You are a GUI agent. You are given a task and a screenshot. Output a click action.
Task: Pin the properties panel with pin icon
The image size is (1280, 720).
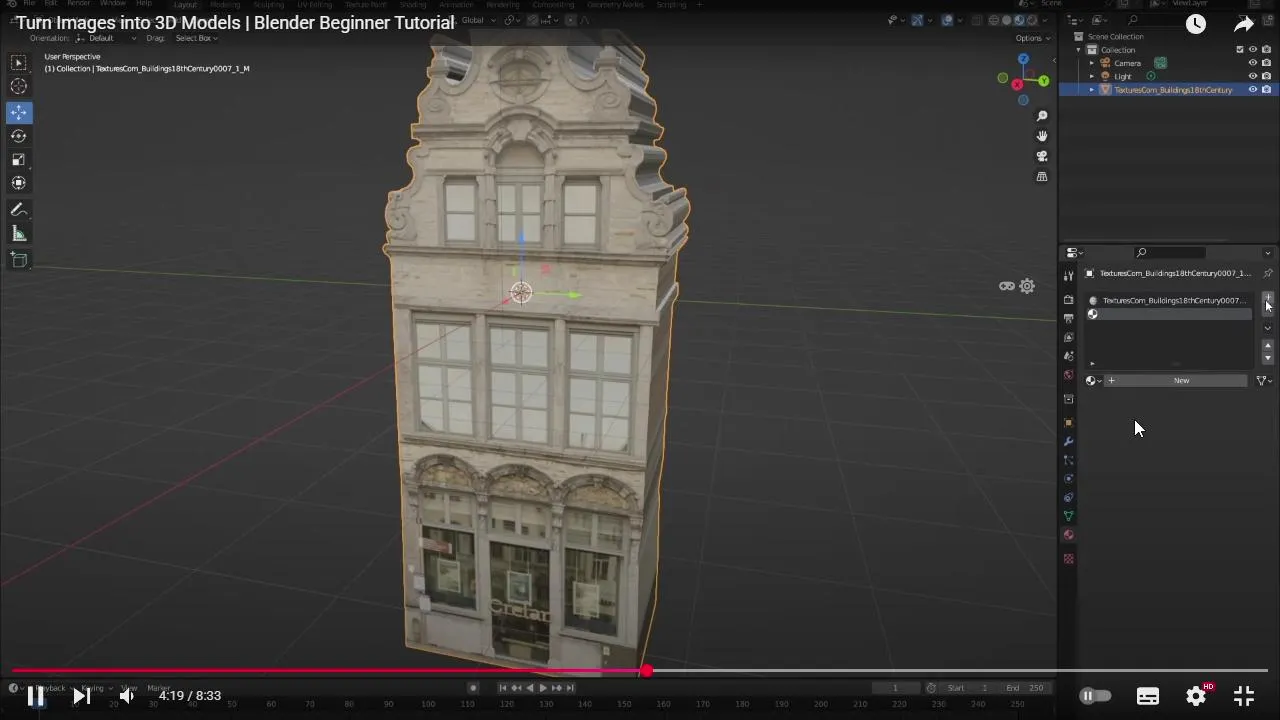coord(1267,273)
